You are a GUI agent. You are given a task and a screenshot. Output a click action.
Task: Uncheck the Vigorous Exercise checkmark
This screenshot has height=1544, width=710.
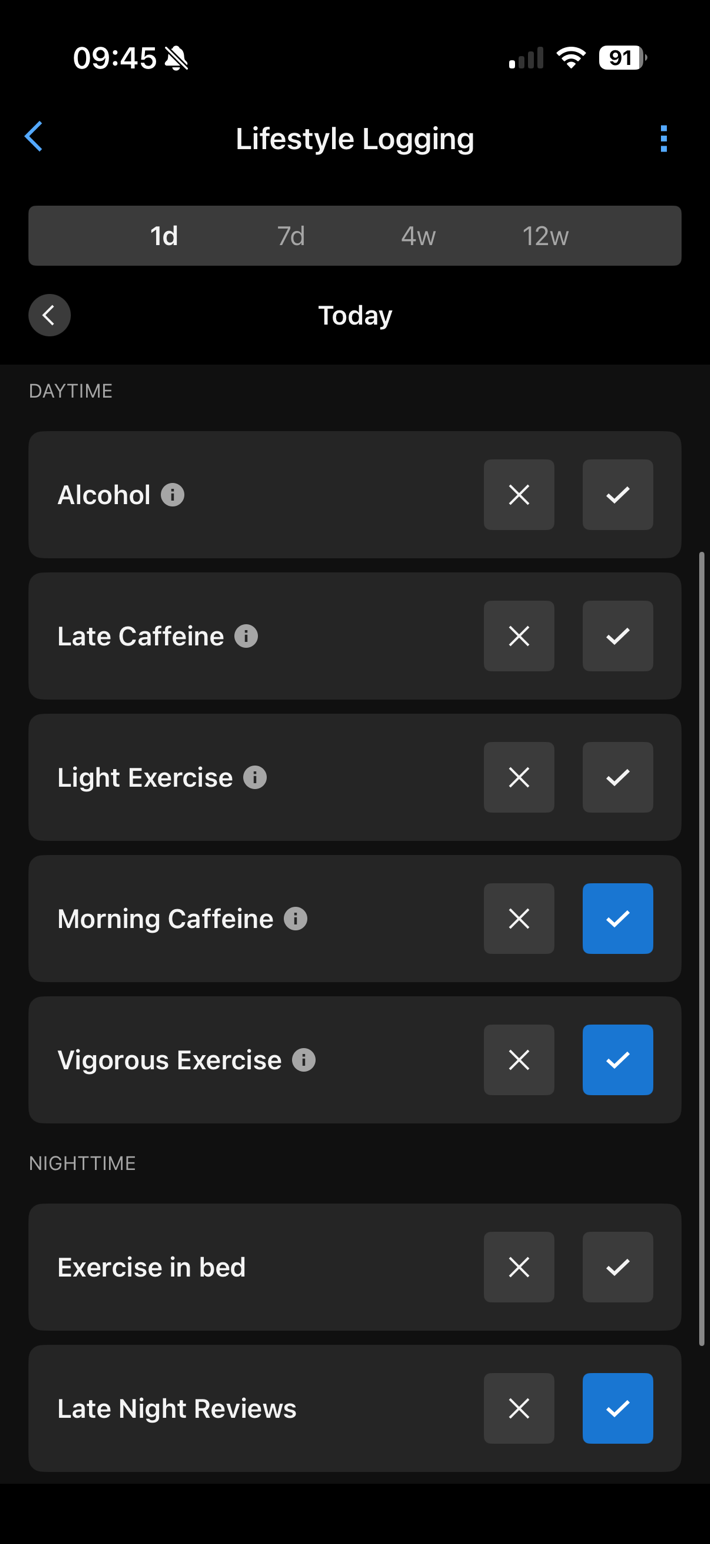click(618, 1060)
